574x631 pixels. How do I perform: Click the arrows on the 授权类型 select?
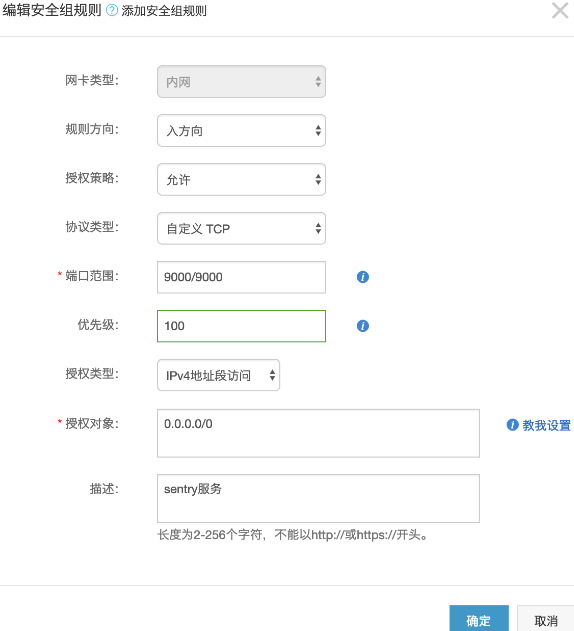coord(272,375)
